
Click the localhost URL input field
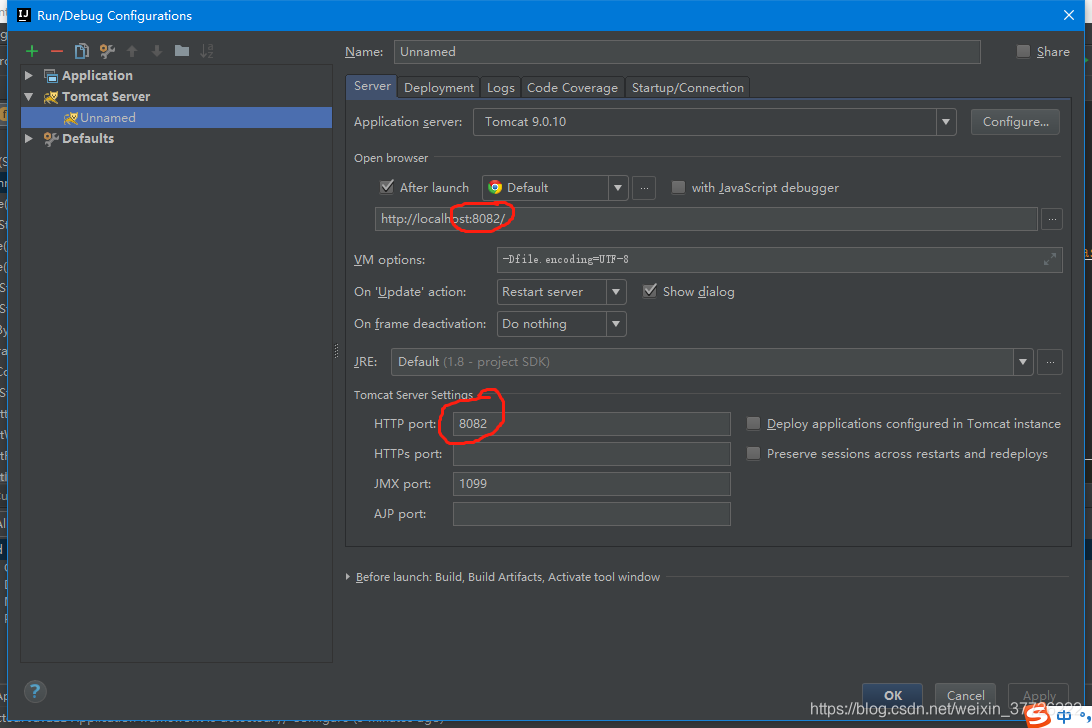coord(706,219)
